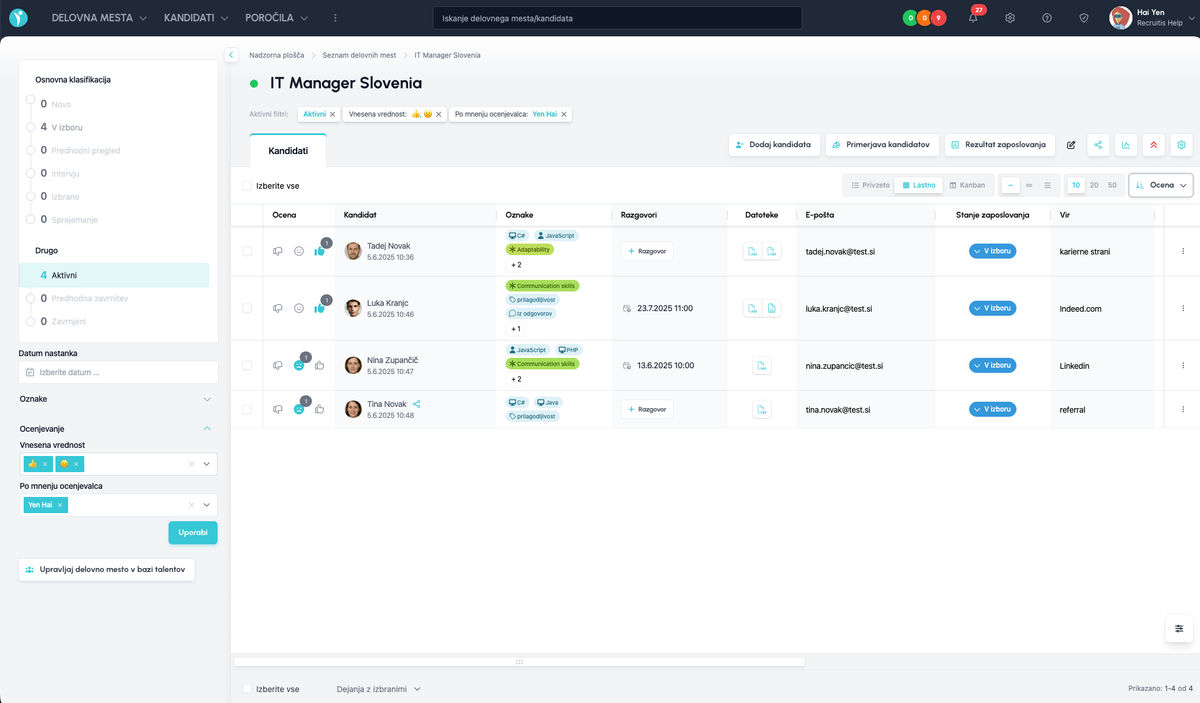Screen dimensions: 1200x703
Task: Check the top 'Izberite vse' checkbox
Action: 247,185
